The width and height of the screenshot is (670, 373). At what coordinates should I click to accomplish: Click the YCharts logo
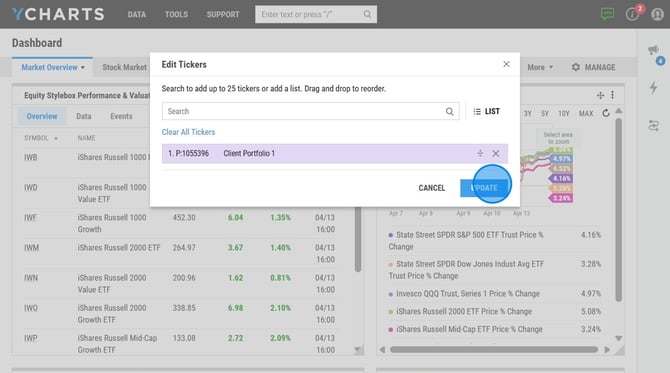(x=58, y=14)
